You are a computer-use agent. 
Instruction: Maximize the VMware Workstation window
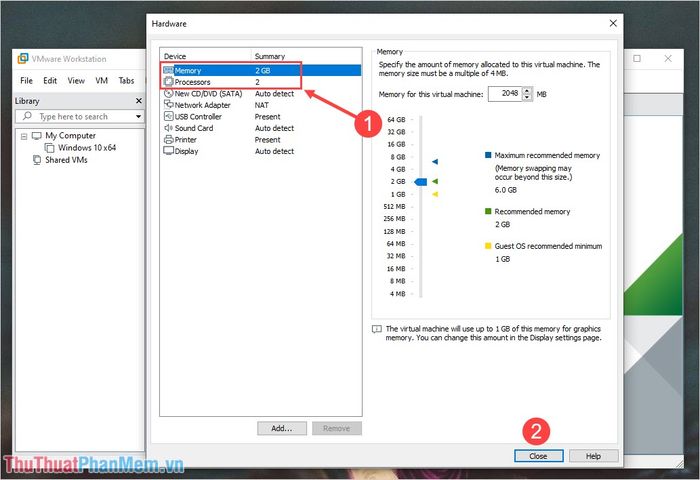637,58
